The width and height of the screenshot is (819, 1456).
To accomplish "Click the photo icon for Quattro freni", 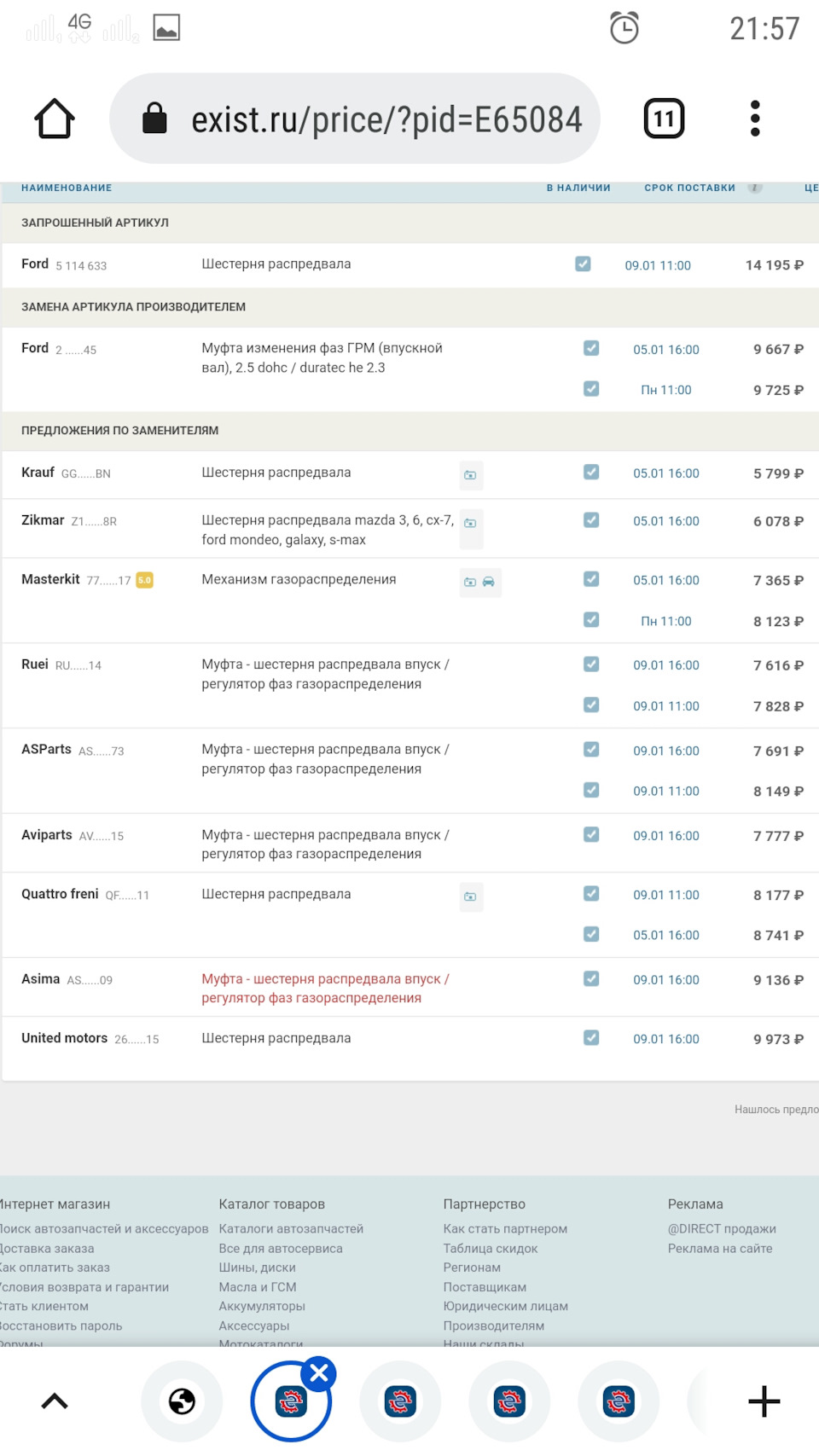I will click(x=470, y=896).
